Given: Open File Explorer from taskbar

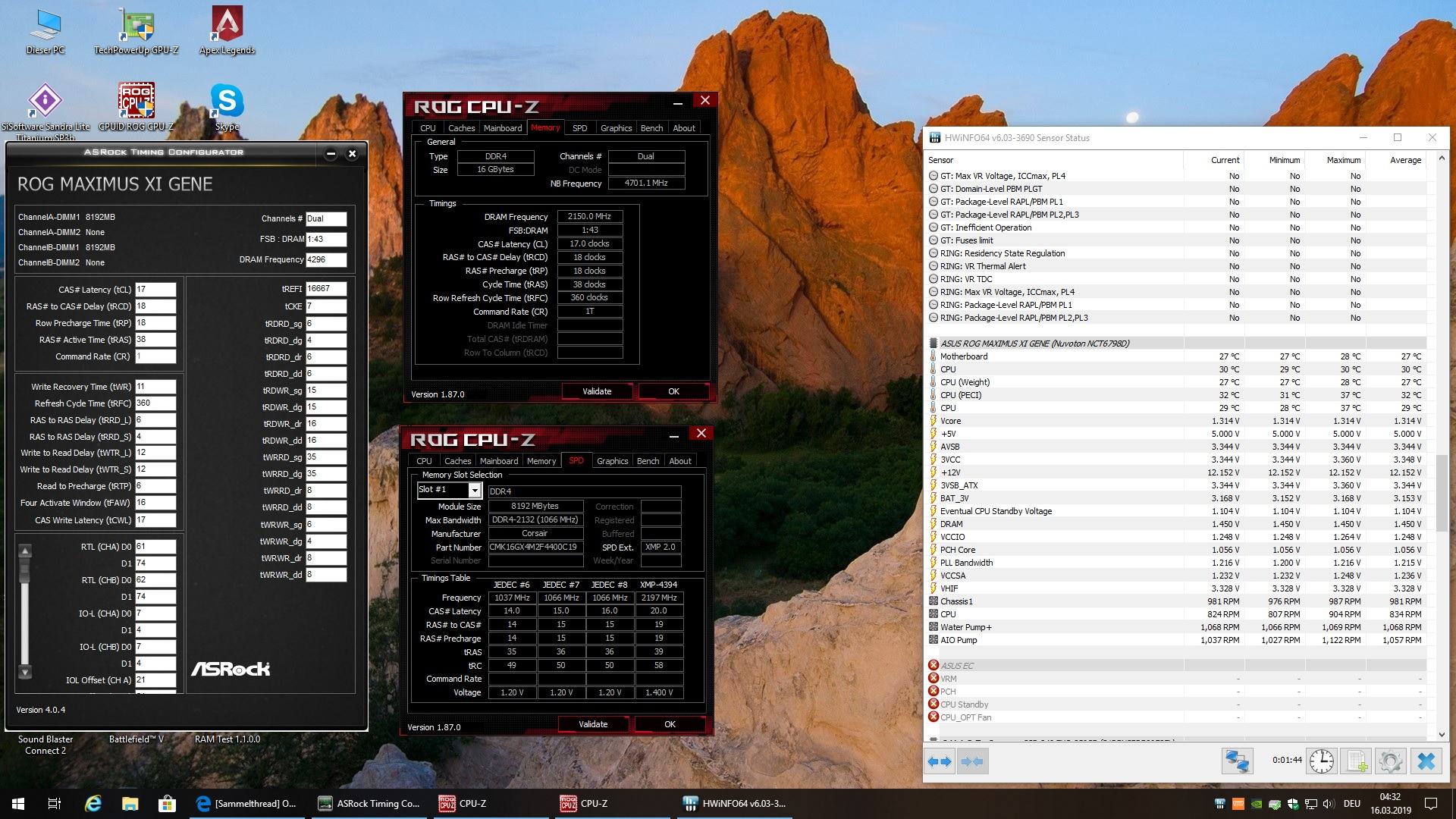Looking at the screenshot, I should point(130,803).
